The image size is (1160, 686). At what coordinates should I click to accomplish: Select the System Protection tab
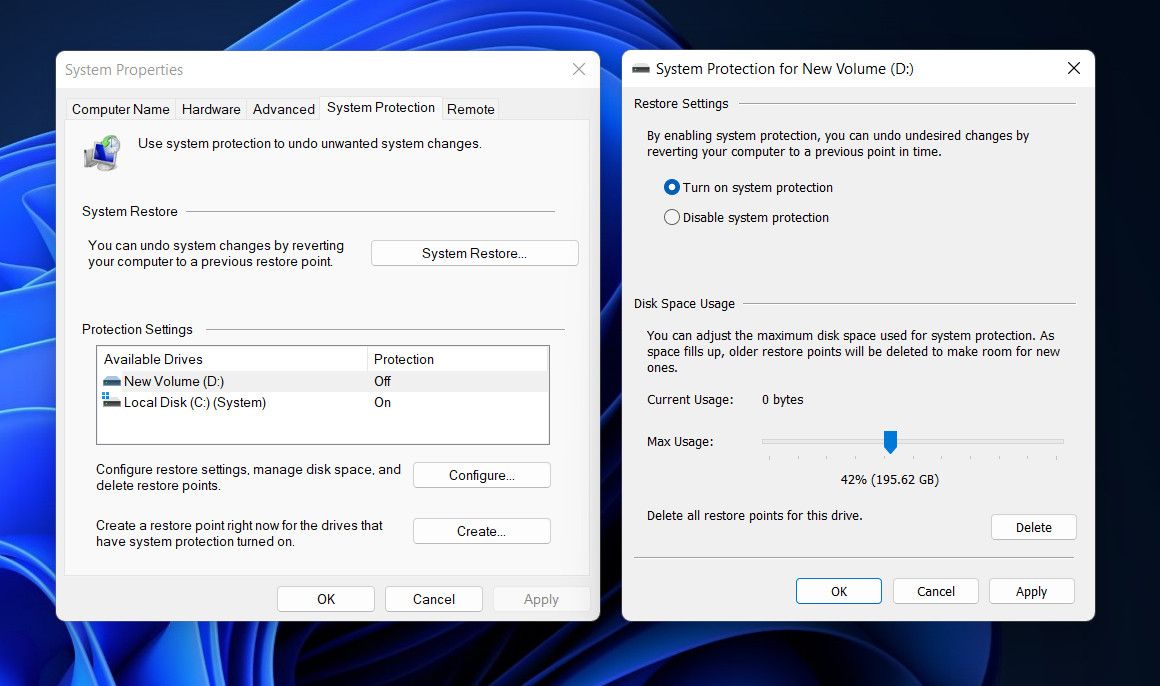(381, 107)
